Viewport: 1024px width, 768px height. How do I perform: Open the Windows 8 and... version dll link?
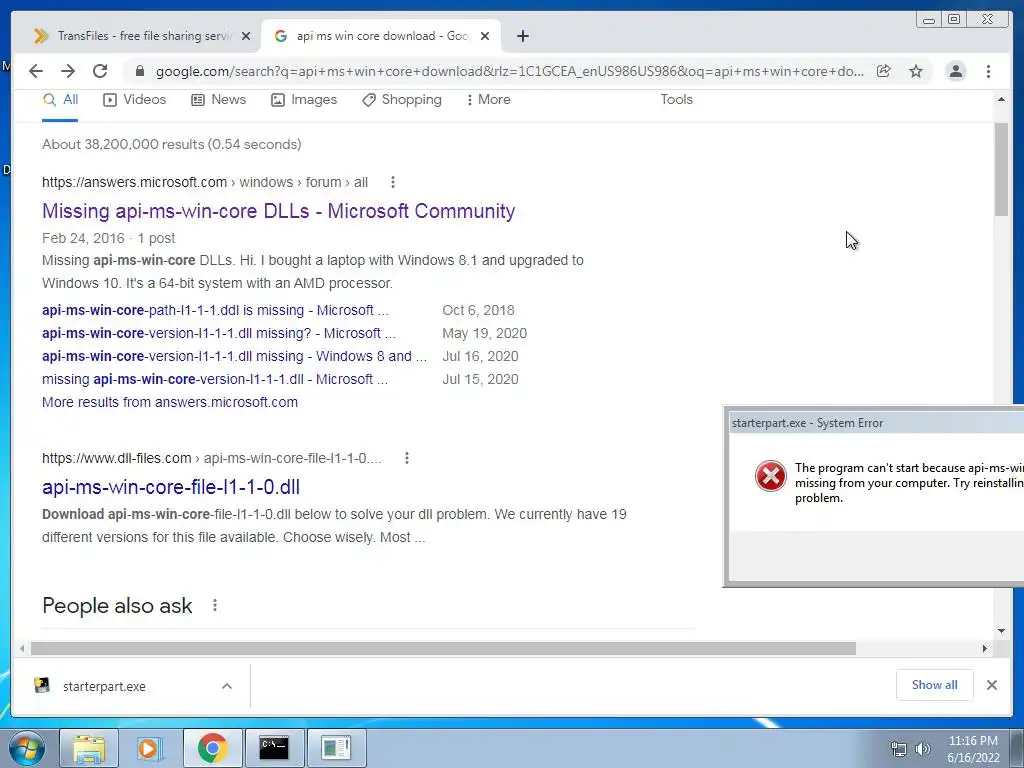click(234, 356)
